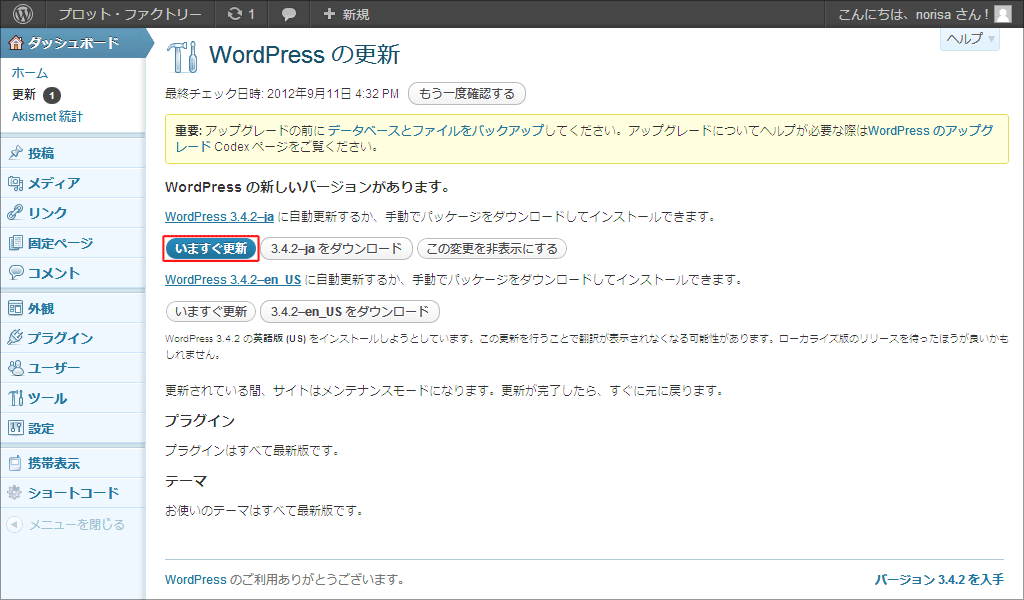Click the pushpin icon beside 投稿
The image size is (1024, 600).
click(16, 153)
